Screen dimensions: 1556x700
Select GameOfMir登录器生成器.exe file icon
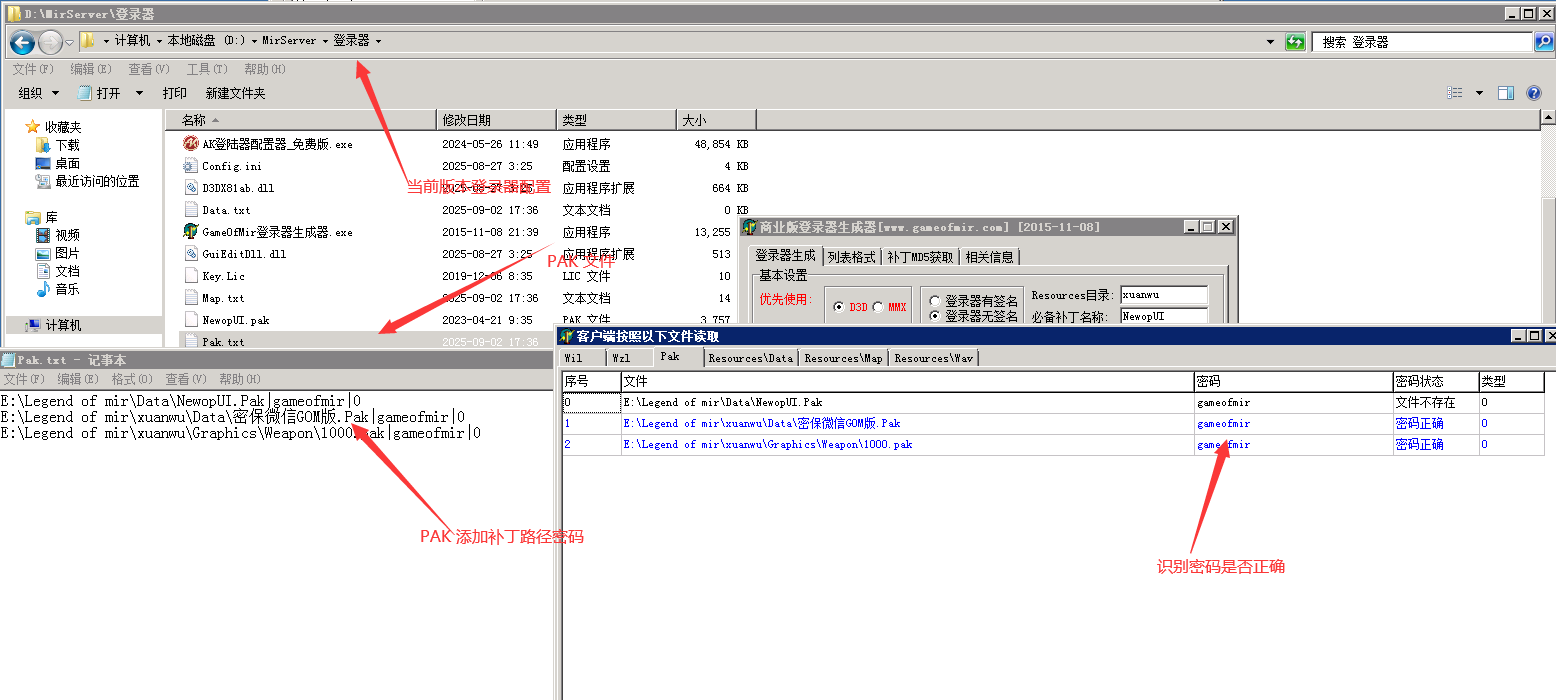pos(191,232)
